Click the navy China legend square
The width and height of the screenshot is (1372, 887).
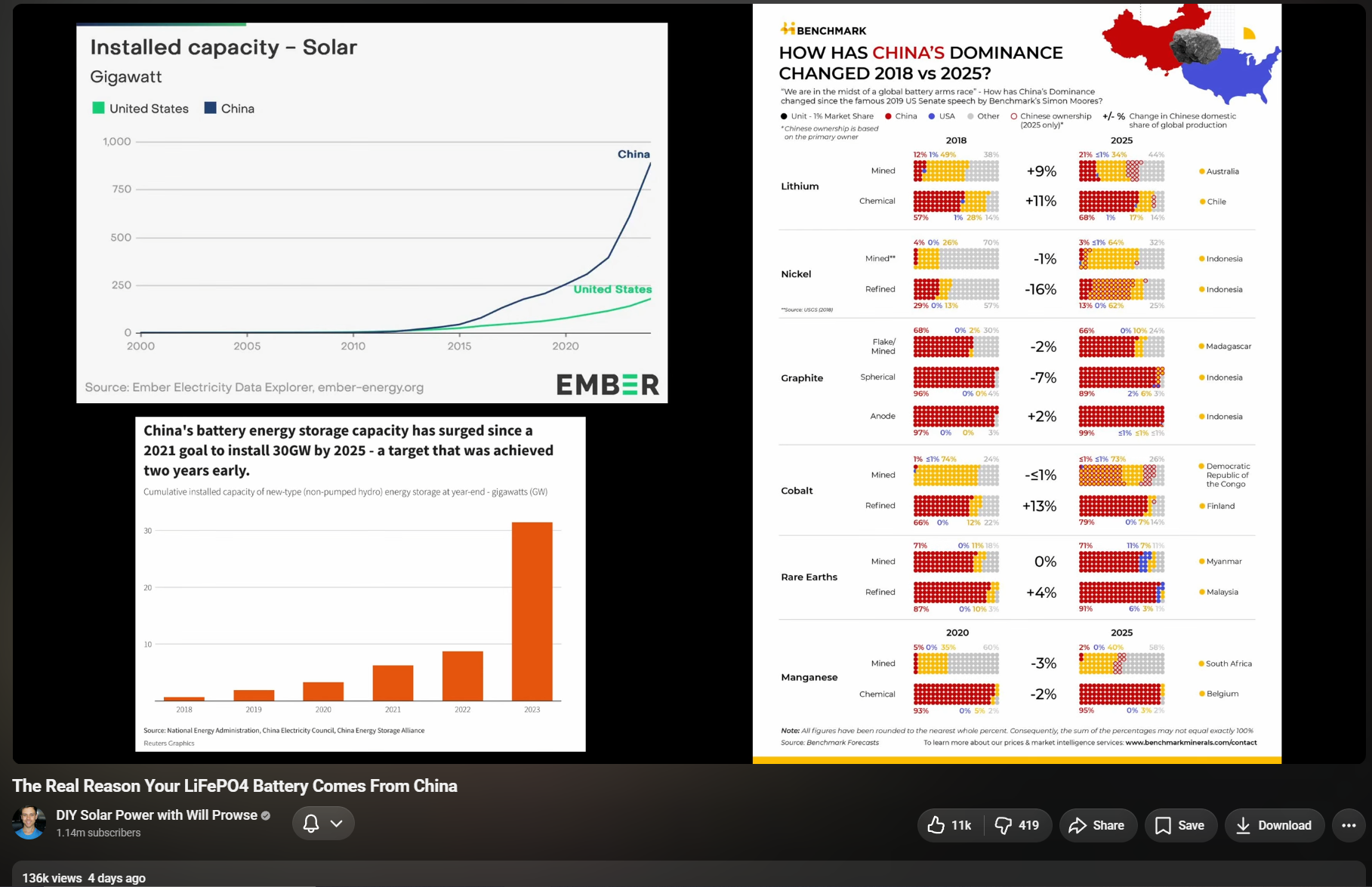pos(210,108)
